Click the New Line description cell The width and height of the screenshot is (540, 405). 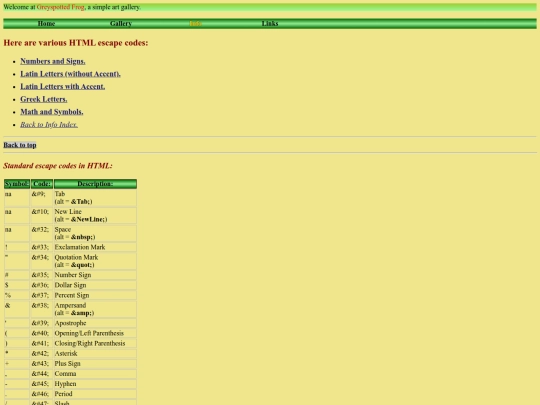(95, 216)
